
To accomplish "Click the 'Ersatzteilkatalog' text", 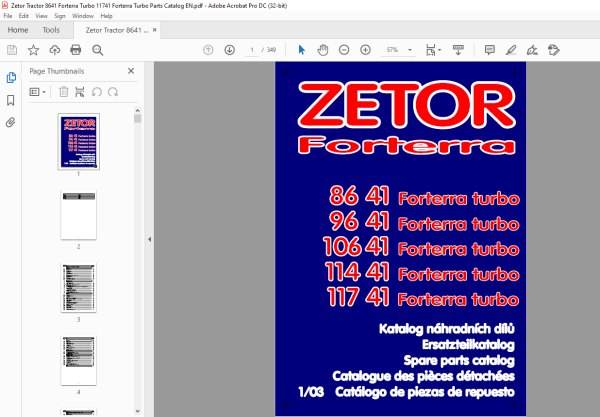I will coord(468,345).
